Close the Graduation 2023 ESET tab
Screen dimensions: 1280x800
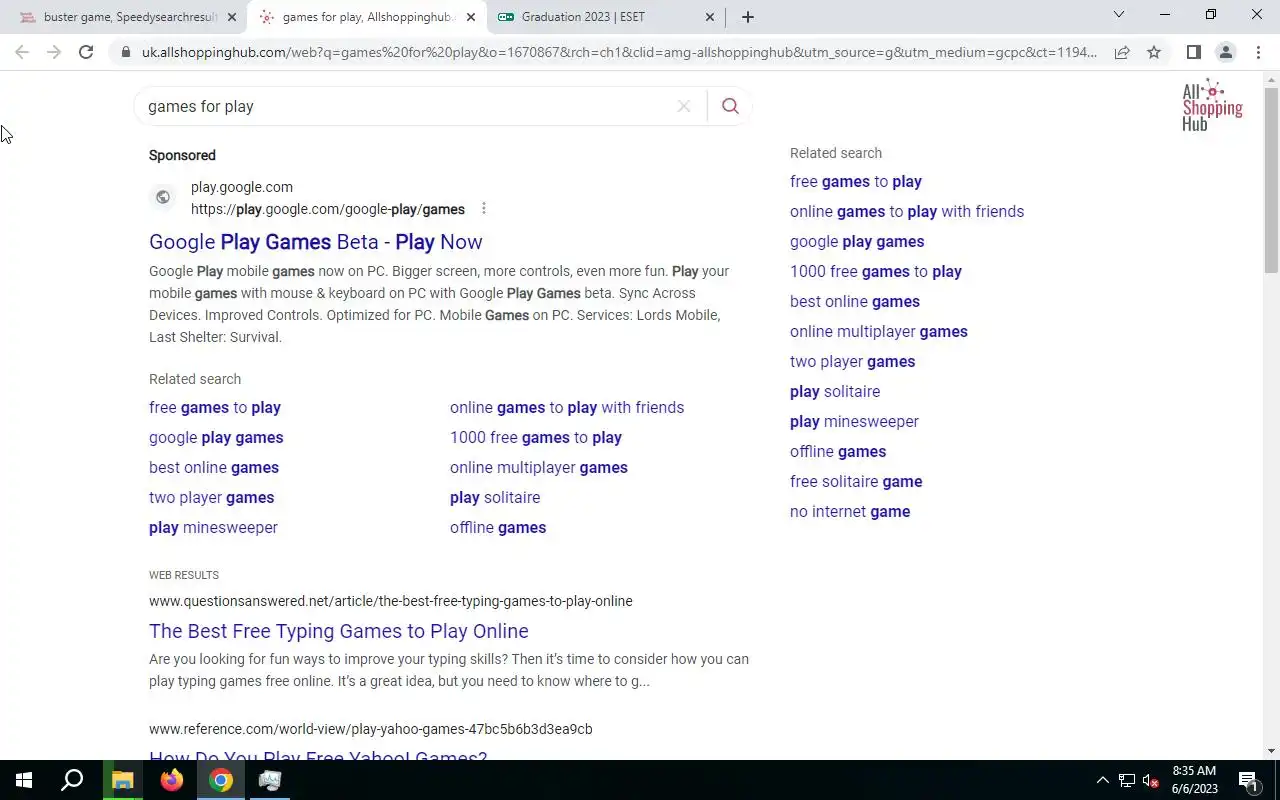[x=710, y=17]
